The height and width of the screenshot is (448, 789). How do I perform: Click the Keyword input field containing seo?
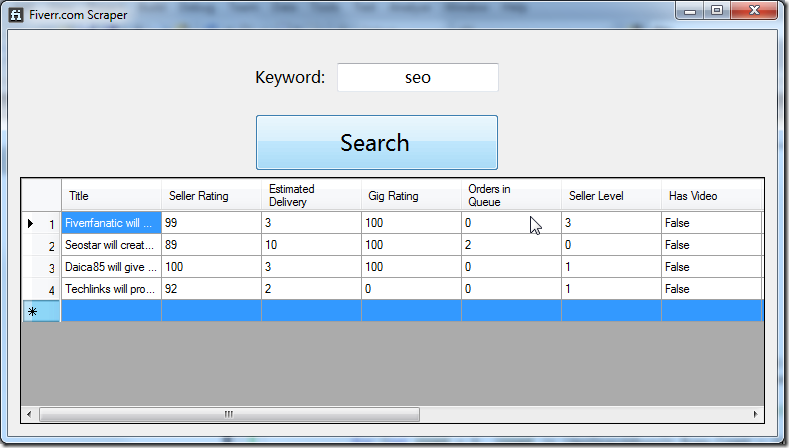[417, 77]
